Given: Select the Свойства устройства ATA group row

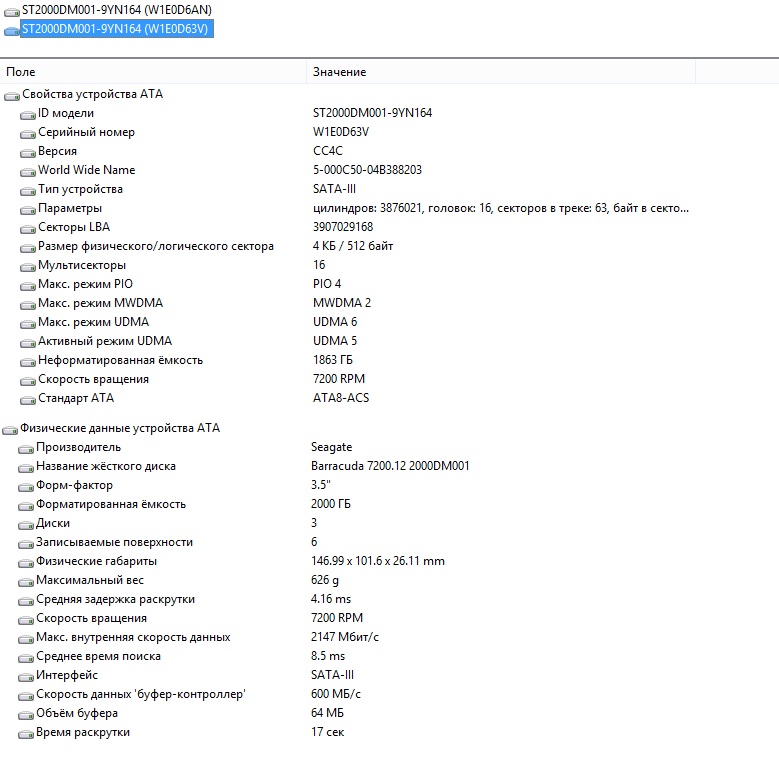Looking at the screenshot, I should [92, 94].
